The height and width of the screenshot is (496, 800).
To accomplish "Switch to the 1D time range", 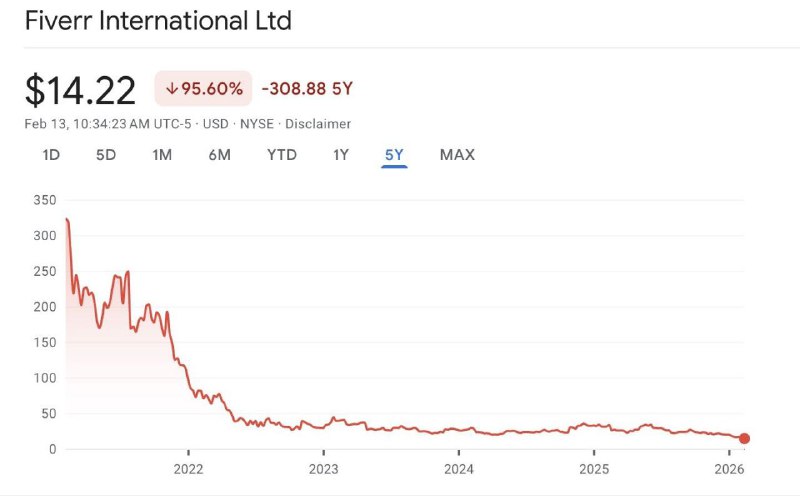I will tap(51, 154).
